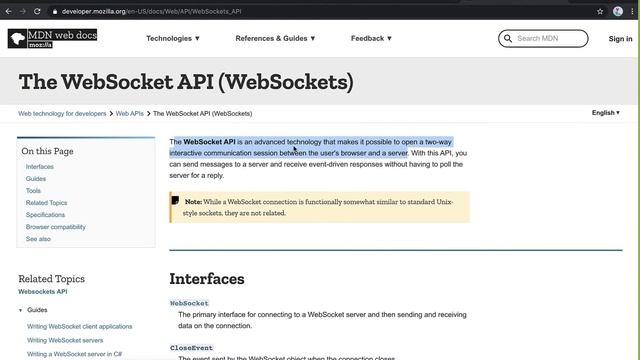640x360 pixels.
Task: Click the browser back arrow
Action: (9, 11)
